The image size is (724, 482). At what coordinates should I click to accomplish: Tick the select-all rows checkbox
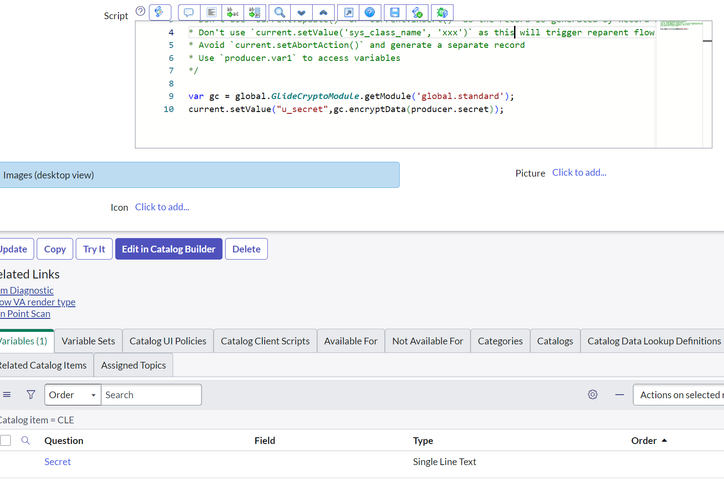click(x=6, y=440)
